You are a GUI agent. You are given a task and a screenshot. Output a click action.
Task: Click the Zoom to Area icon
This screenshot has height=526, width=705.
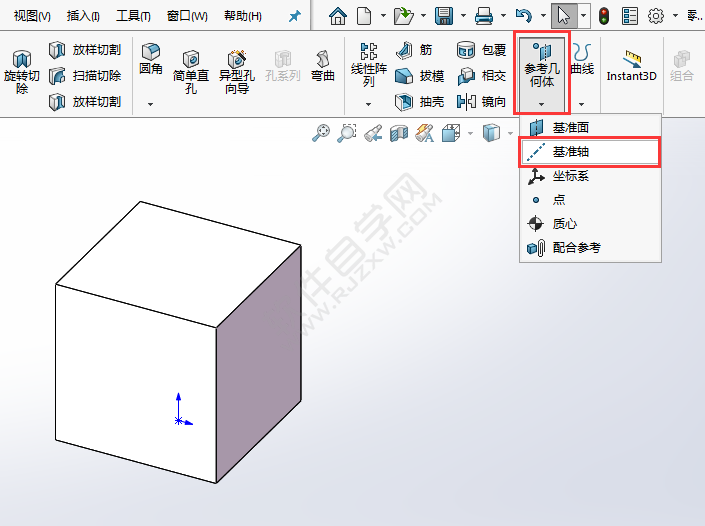347,134
